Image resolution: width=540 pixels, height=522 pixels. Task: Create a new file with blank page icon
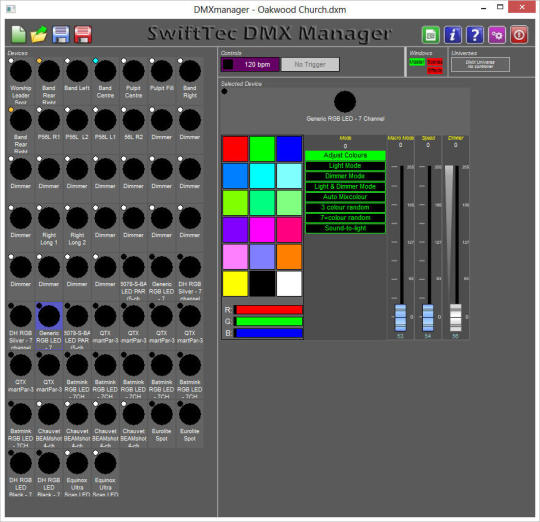[x=19, y=34]
